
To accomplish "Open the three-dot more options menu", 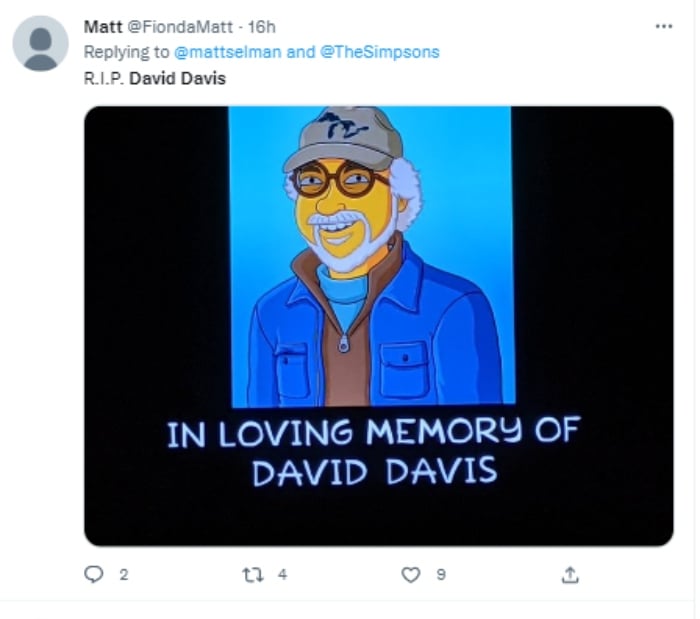I will pos(664,26).
